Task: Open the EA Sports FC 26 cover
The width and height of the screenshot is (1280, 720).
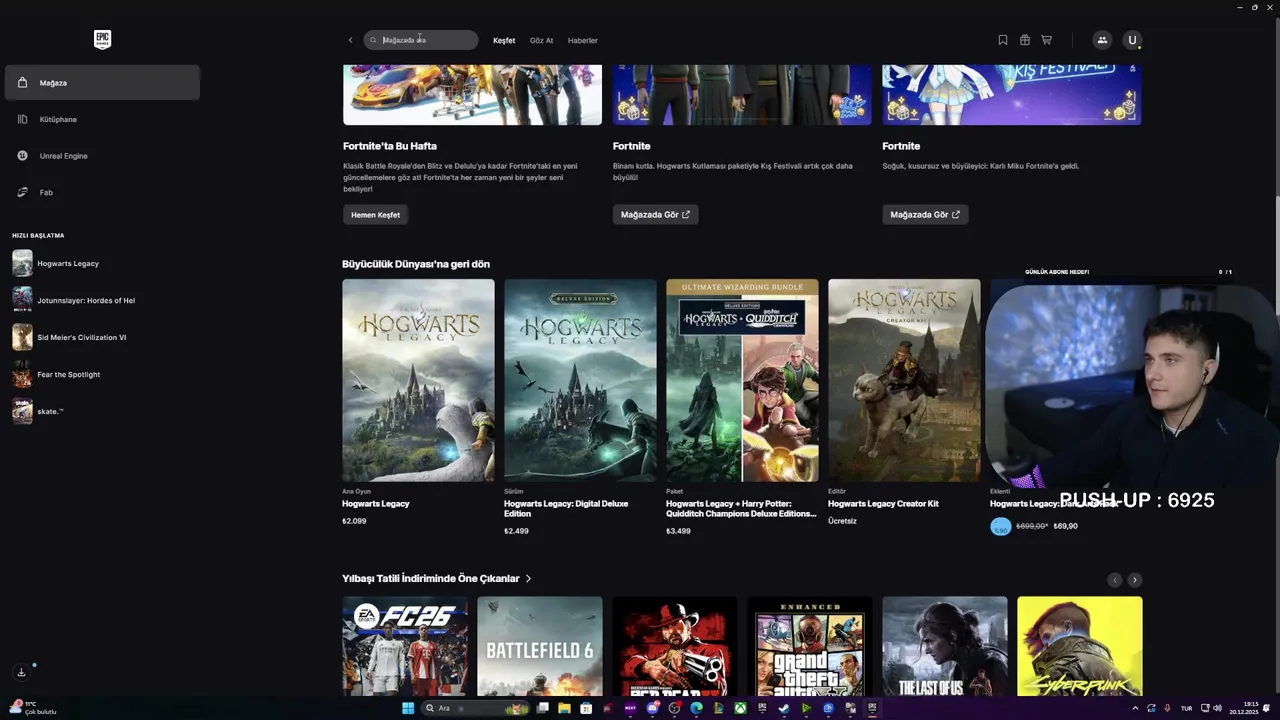Action: tap(405, 646)
